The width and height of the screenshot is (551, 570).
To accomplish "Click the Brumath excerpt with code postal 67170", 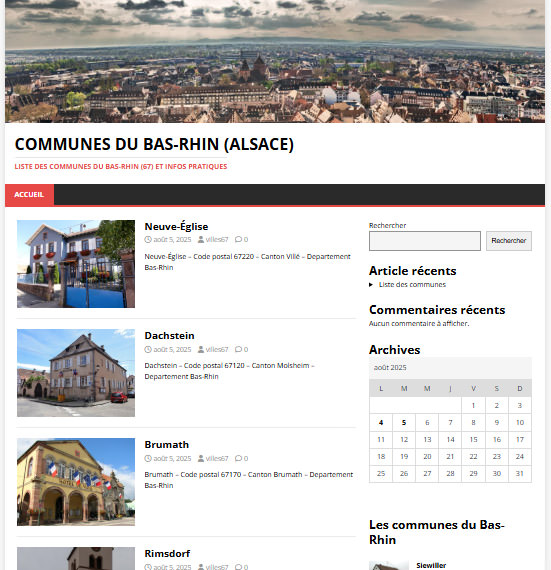I will tap(249, 480).
